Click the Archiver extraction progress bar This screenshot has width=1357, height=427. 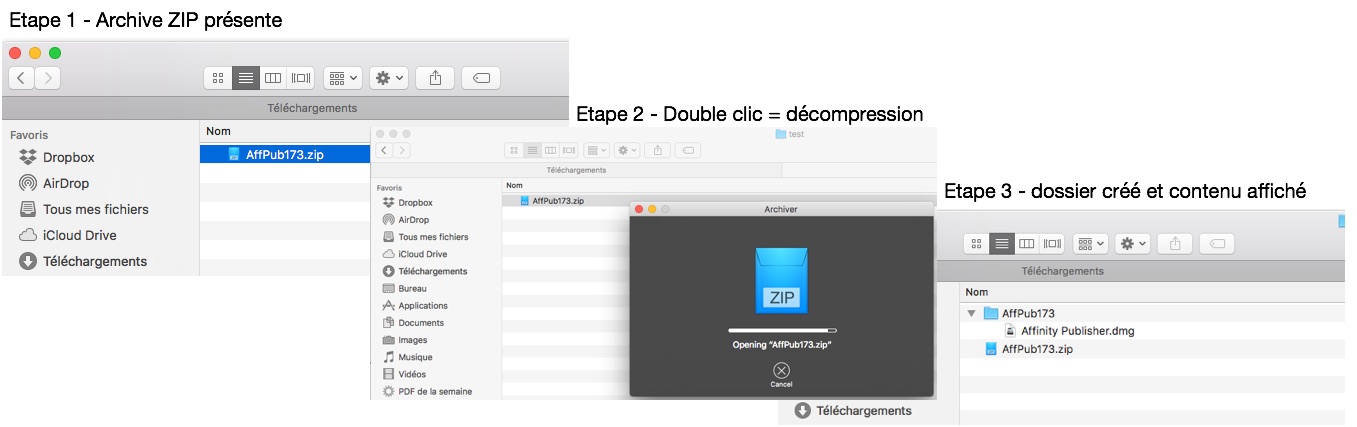782,330
